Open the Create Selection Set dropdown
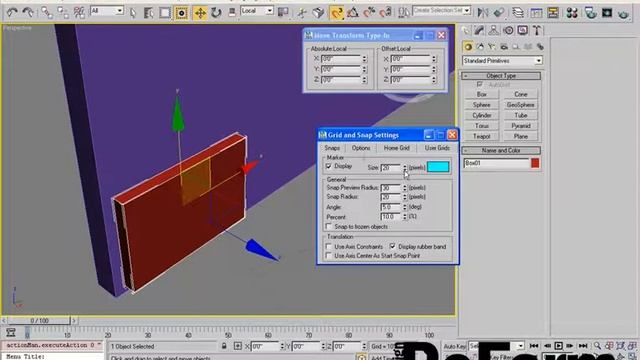The width and height of the screenshot is (640, 360). tap(467, 10)
